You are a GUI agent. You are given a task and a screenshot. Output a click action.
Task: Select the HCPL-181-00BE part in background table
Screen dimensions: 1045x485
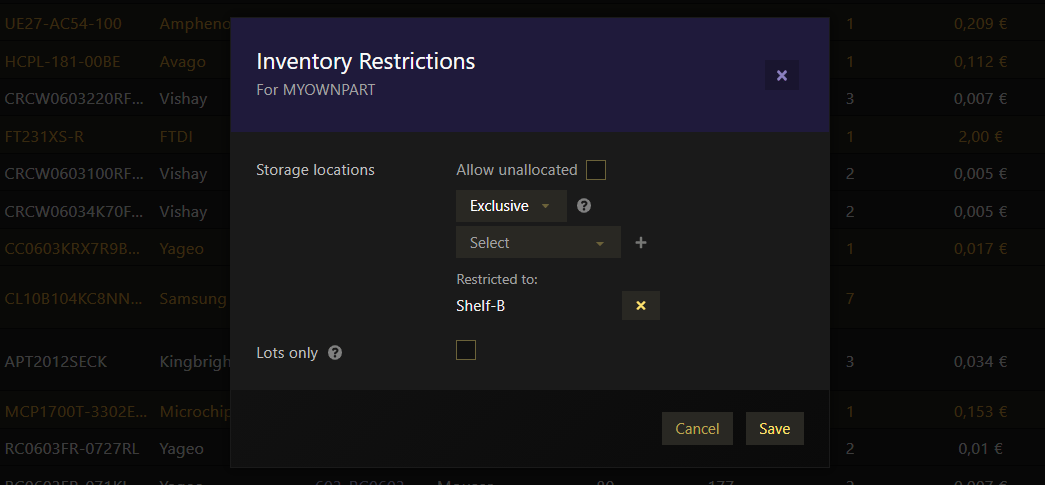pyautogui.click(x=63, y=62)
